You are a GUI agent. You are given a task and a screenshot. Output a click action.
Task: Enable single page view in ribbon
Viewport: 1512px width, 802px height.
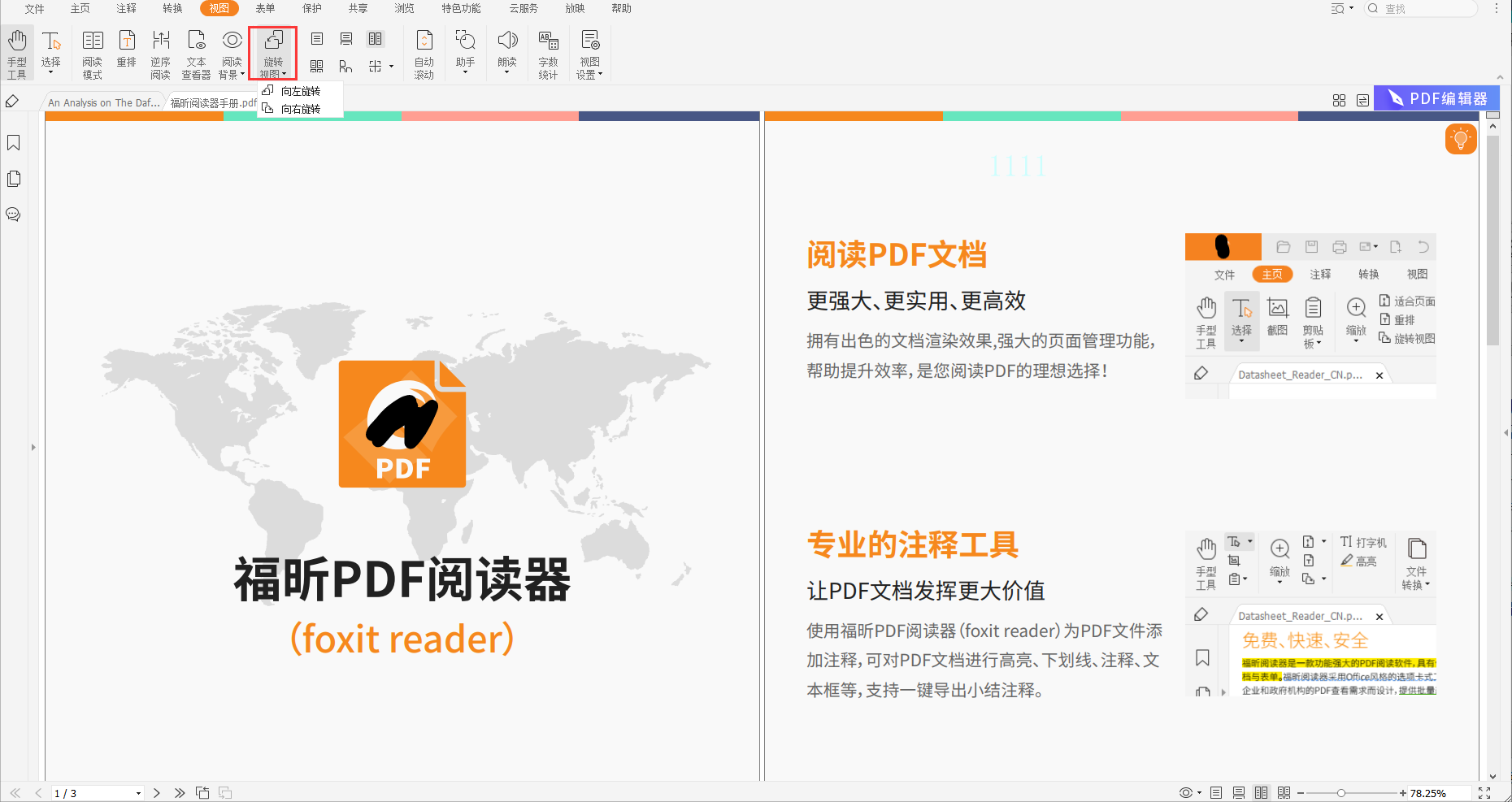click(x=317, y=39)
